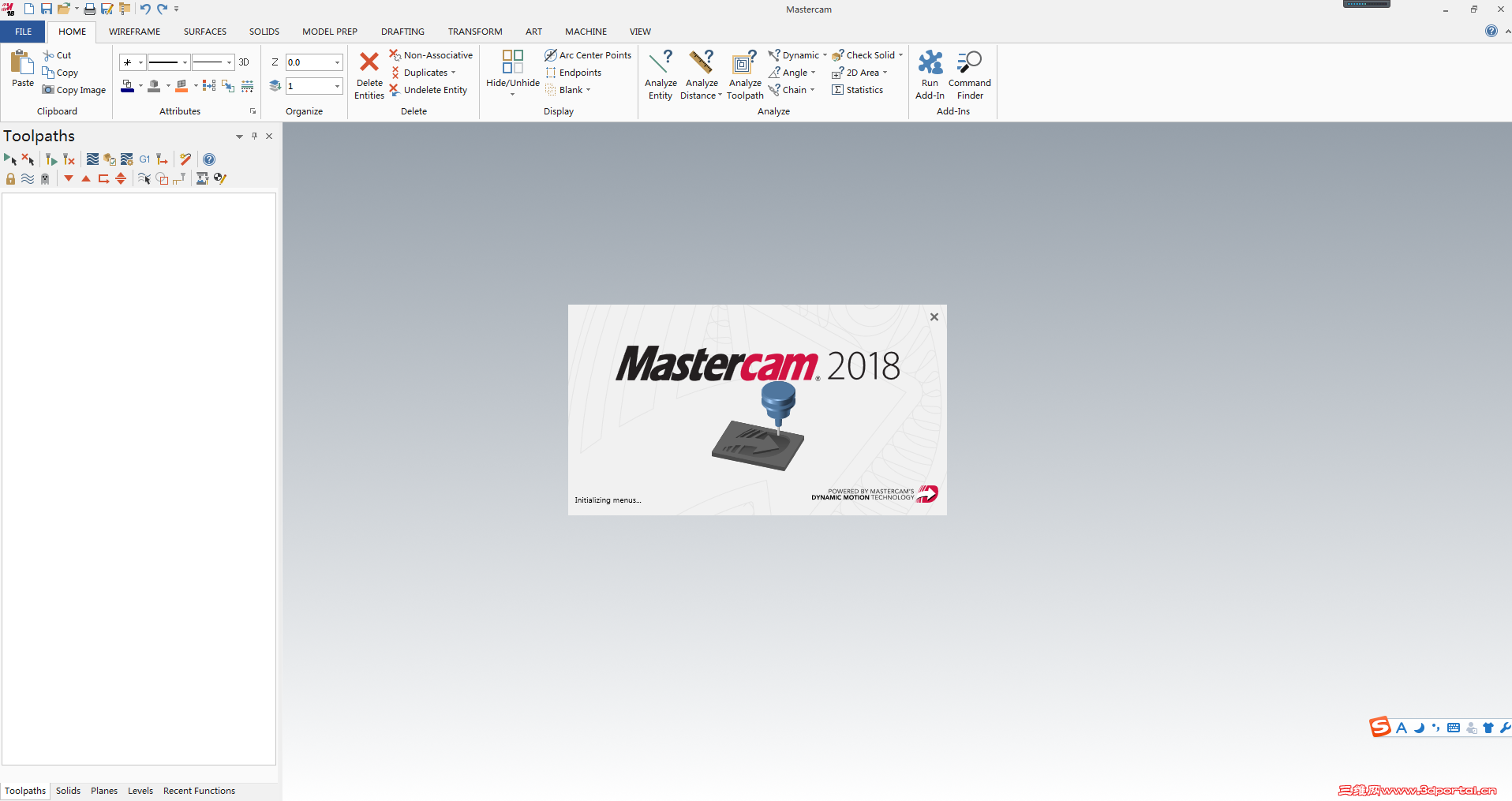Click the Analyze Entity icon
The image size is (1512, 801).
coord(661,62)
